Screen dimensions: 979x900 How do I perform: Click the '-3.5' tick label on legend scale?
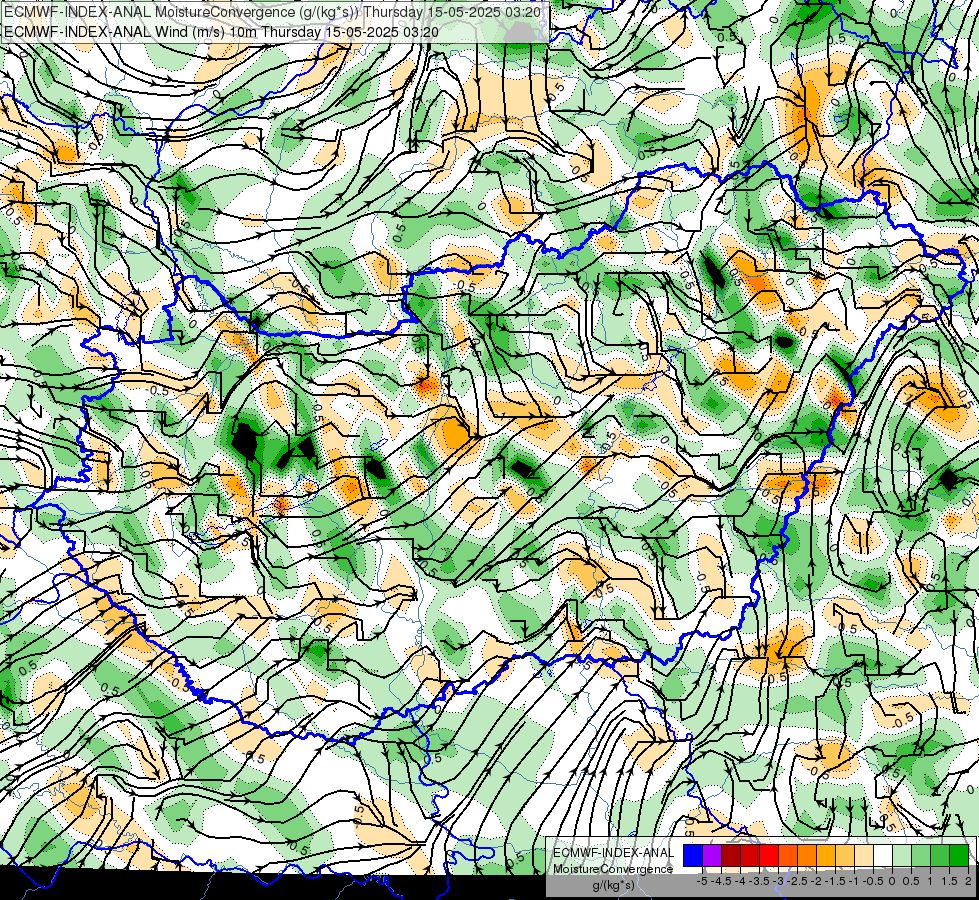[x=759, y=881]
